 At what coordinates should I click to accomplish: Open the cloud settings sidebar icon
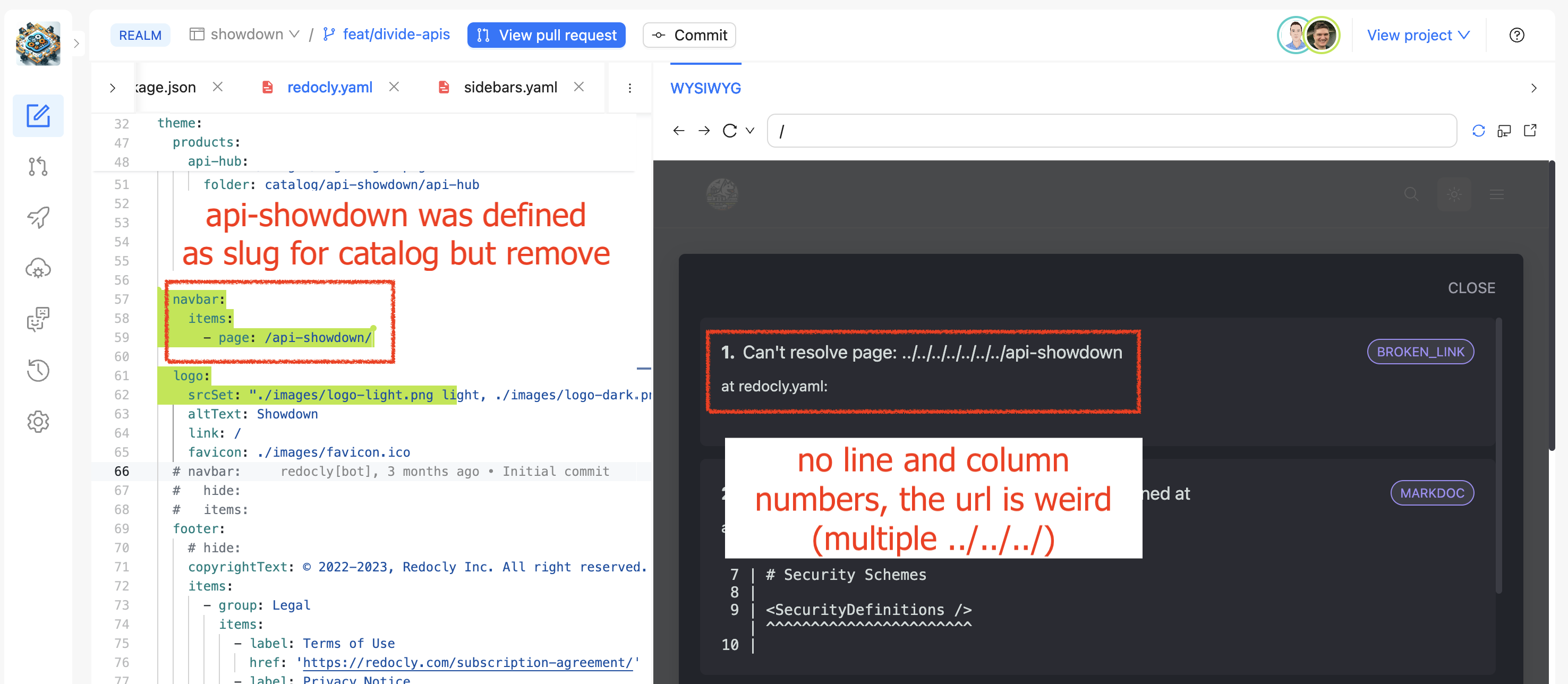38,268
